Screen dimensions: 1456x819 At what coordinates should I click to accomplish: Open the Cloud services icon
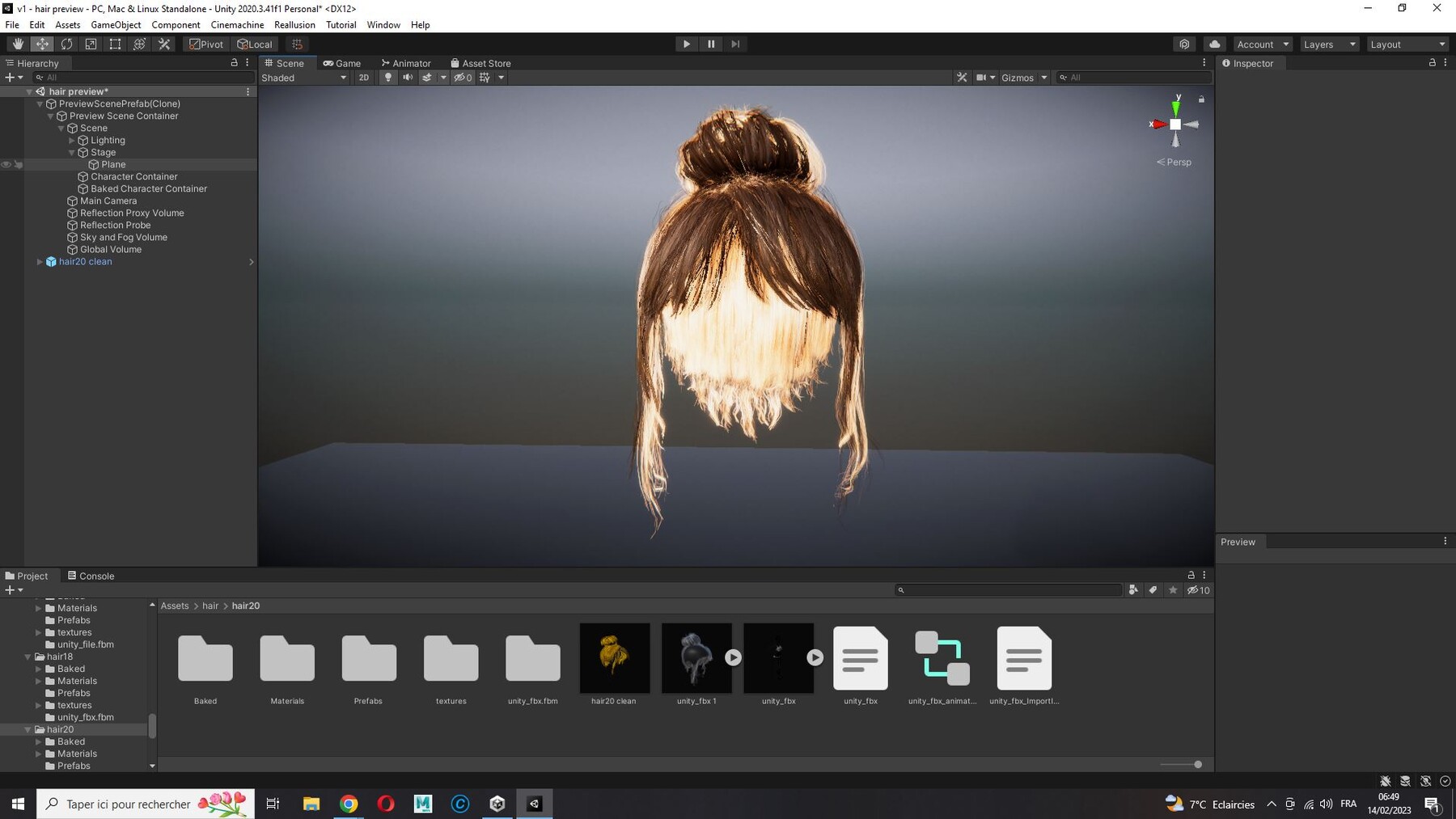[x=1214, y=44]
